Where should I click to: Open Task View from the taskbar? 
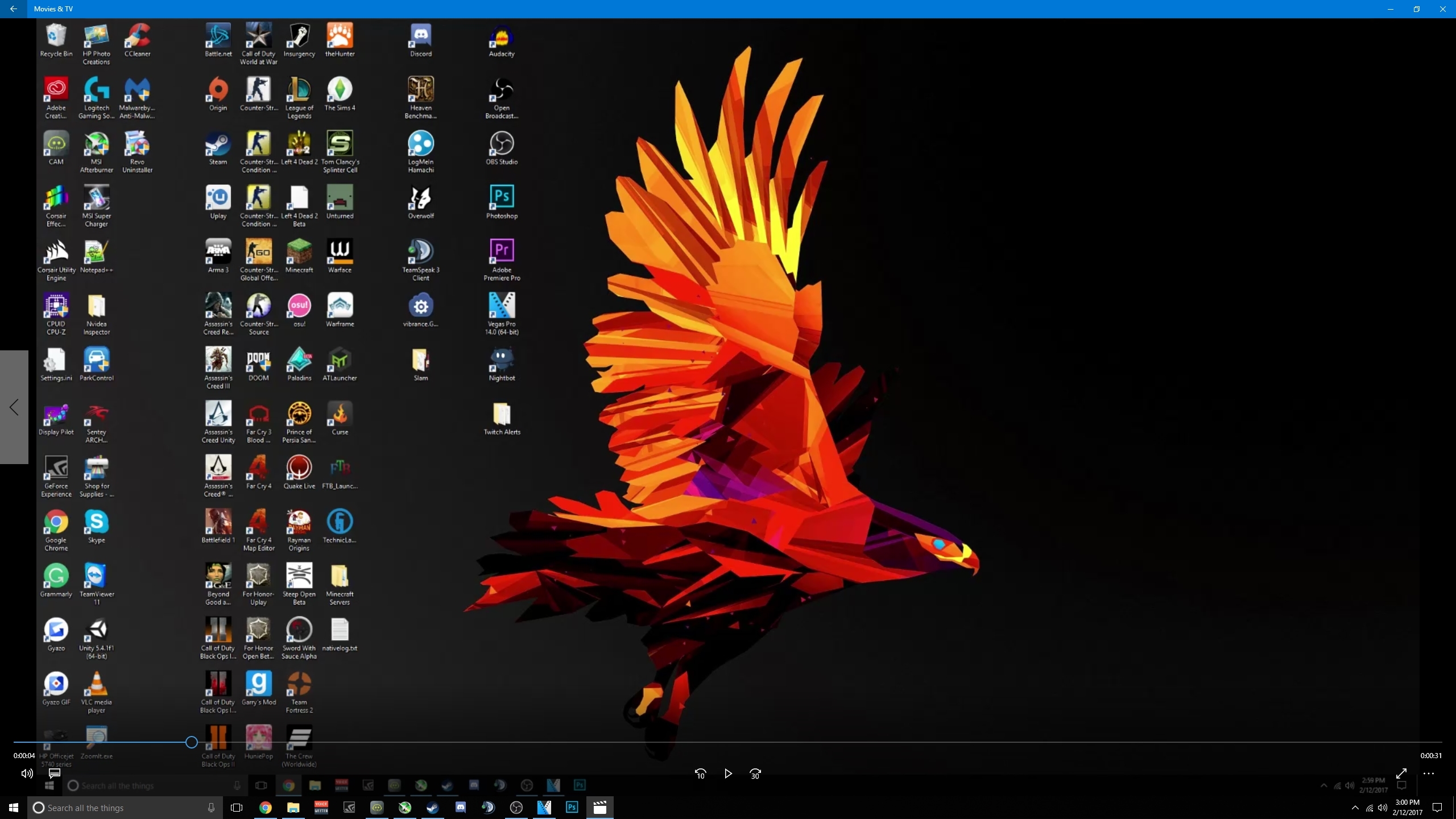pos(237,808)
